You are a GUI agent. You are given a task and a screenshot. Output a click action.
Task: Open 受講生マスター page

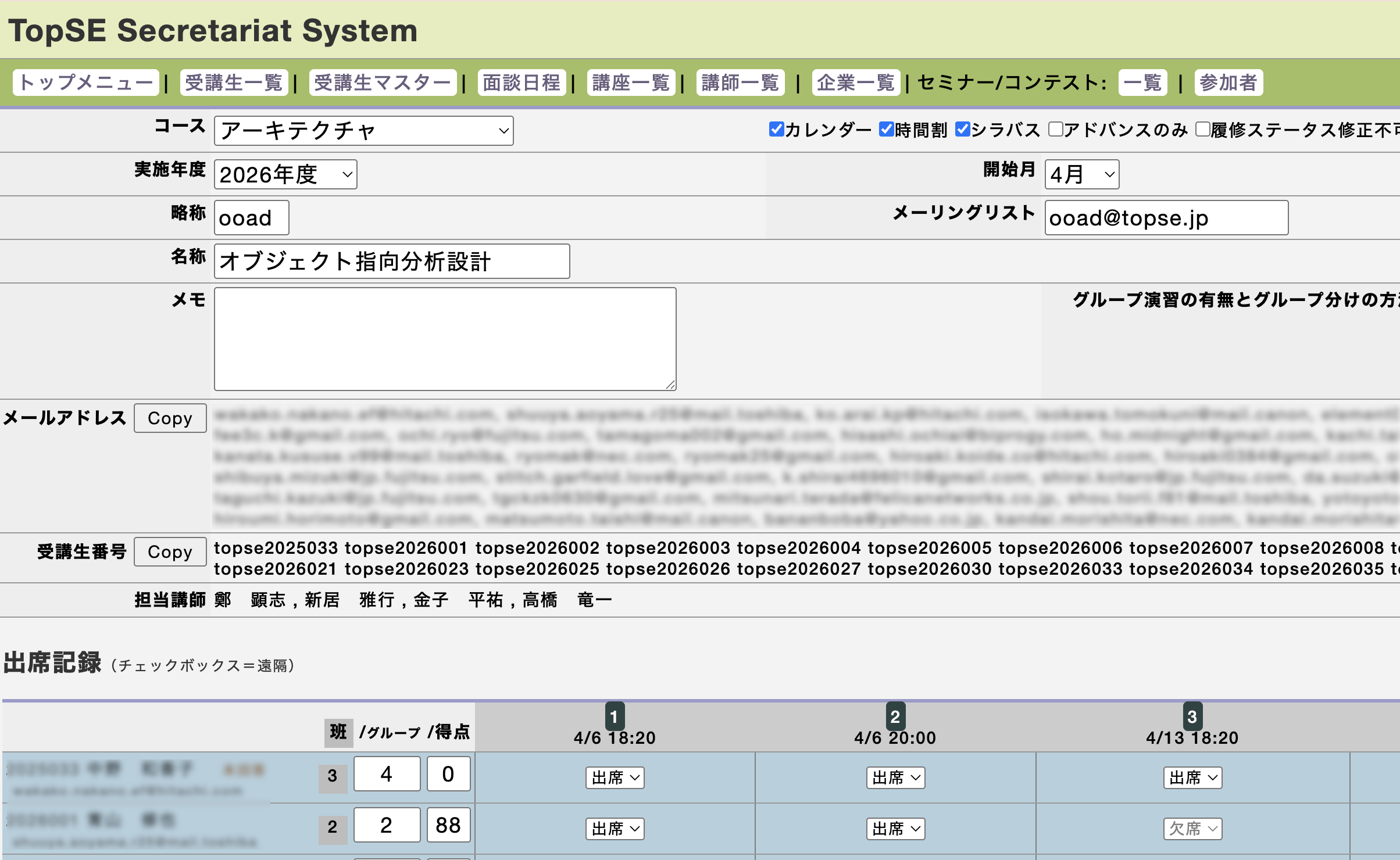coord(383,83)
